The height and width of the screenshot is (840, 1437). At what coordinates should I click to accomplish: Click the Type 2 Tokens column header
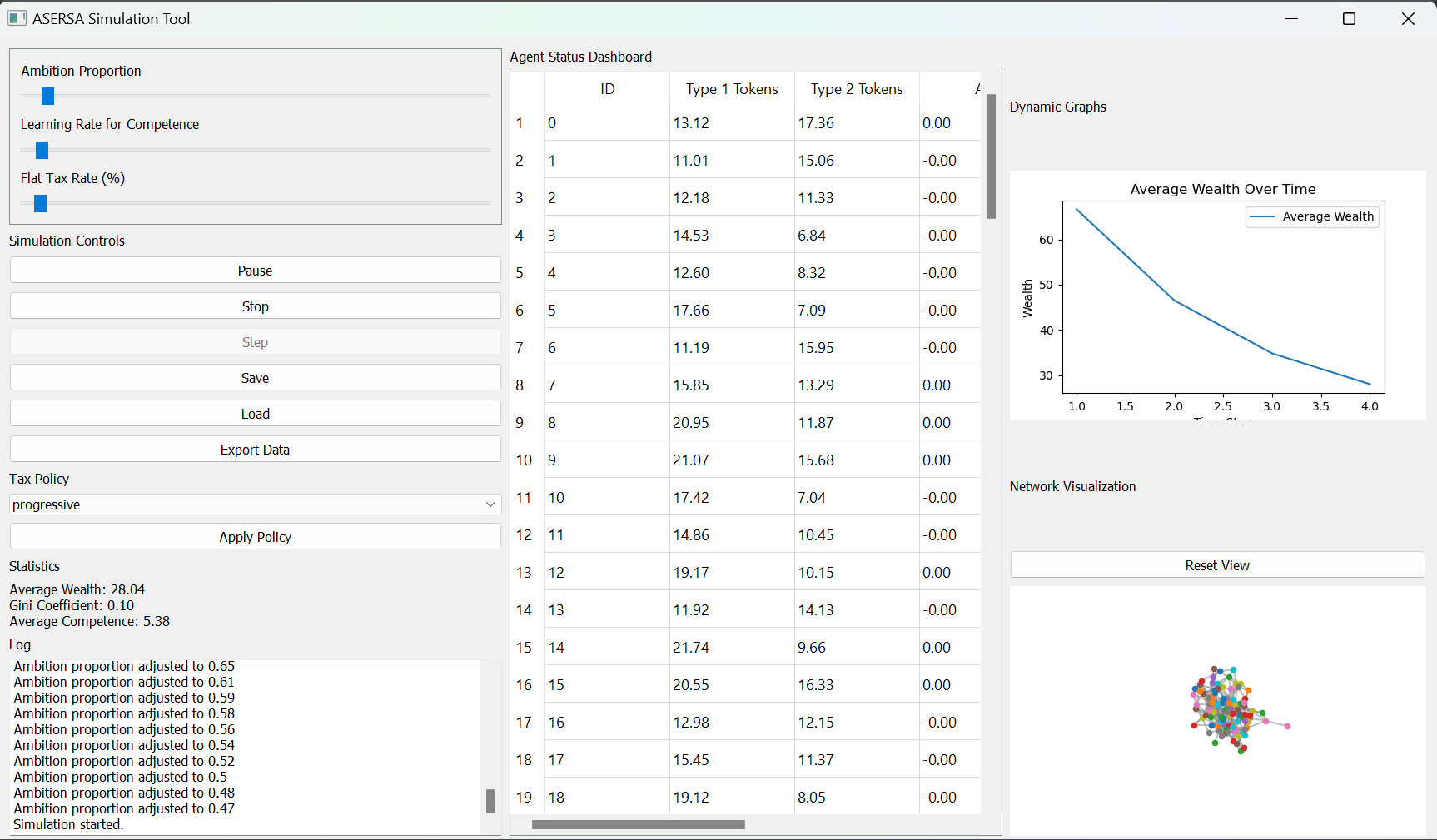857,89
